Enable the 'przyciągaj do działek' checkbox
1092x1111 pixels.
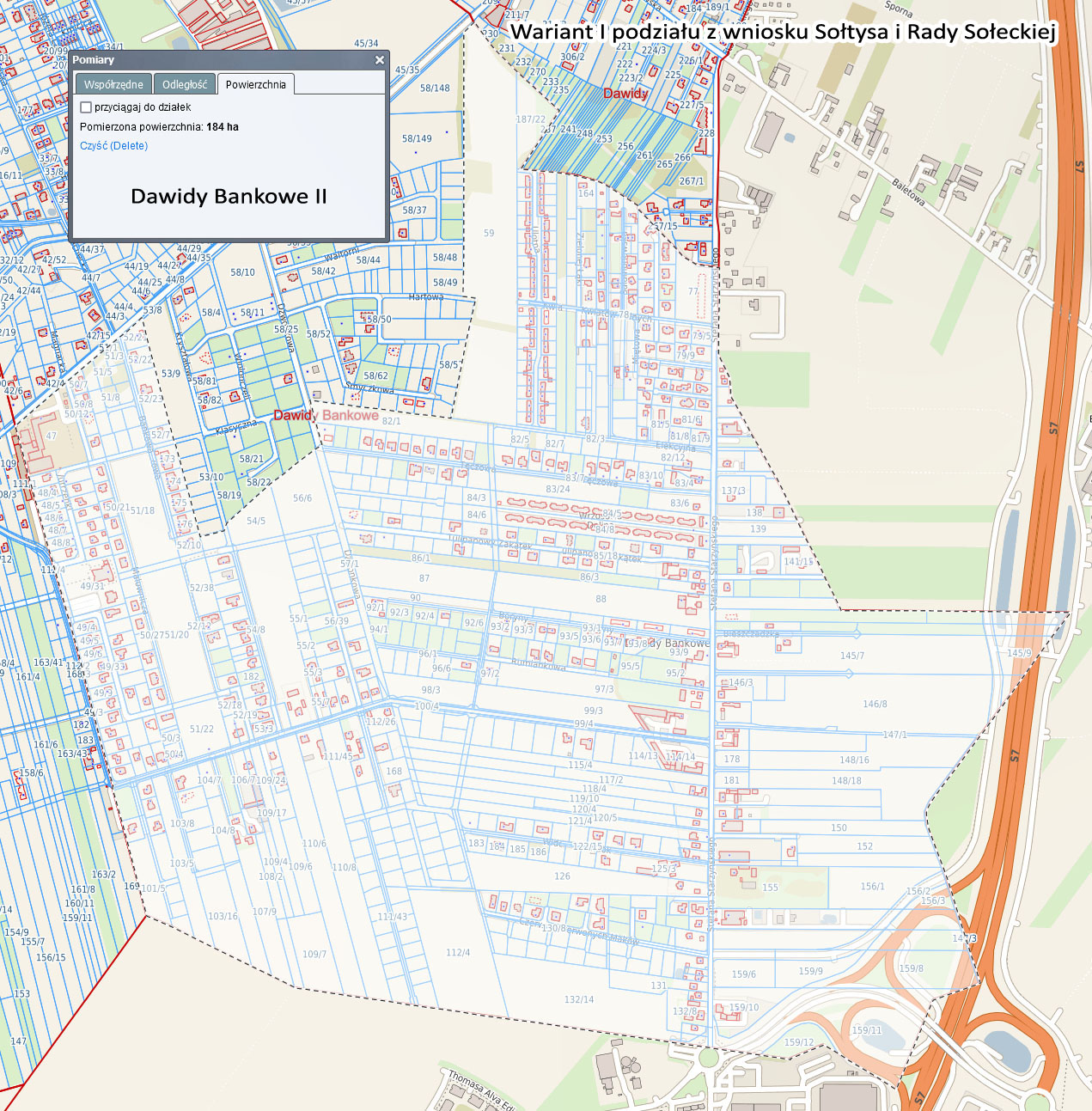[x=86, y=107]
